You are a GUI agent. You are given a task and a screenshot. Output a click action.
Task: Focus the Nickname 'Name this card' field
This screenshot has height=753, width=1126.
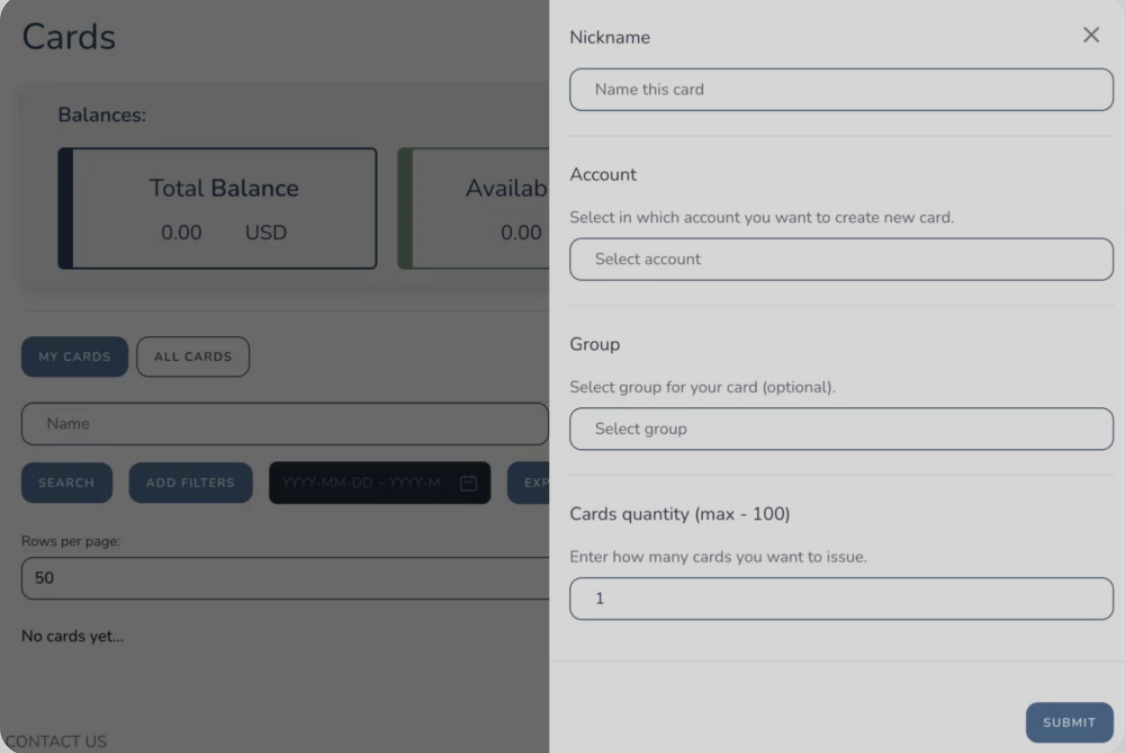[x=841, y=89]
